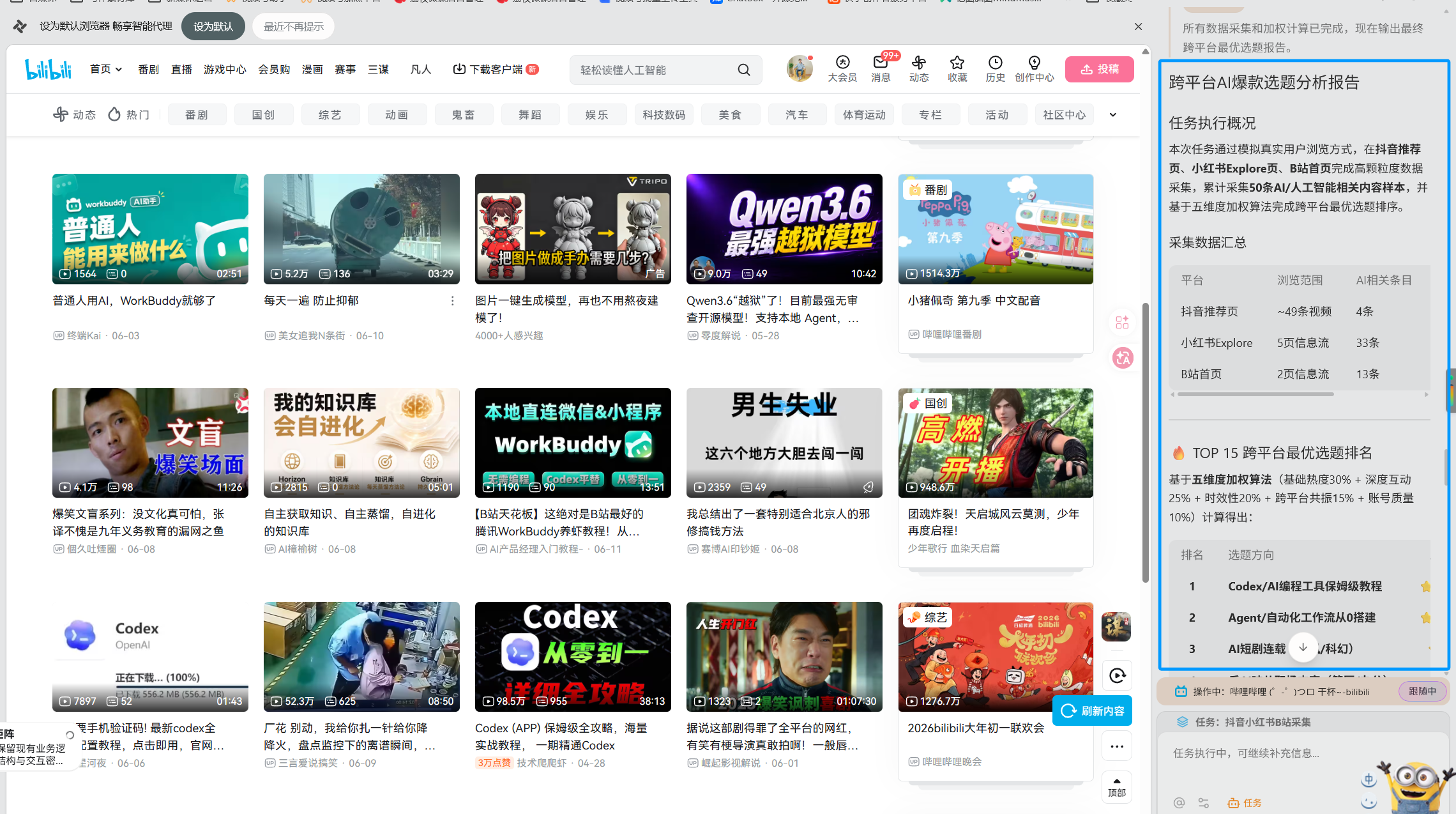Select the 国创 channel tab
1456x814 pixels.
[264, 114]
